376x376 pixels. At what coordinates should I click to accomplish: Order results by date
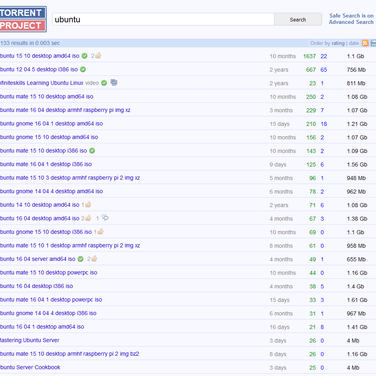point(354,43)
